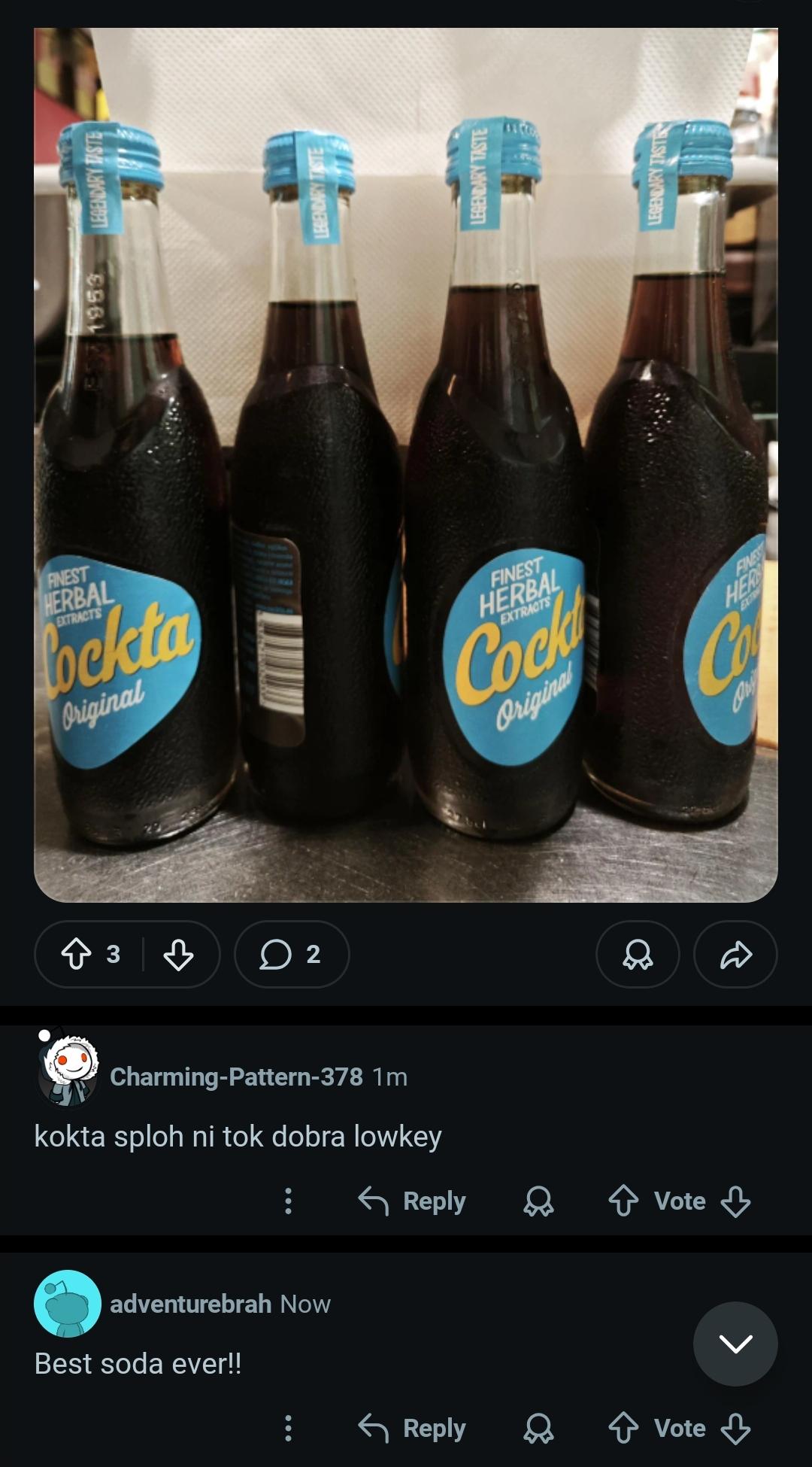Downvote Charming-Pattern-378's comment
This screenshot has height=1467, width=812.
coord(735,1201)
